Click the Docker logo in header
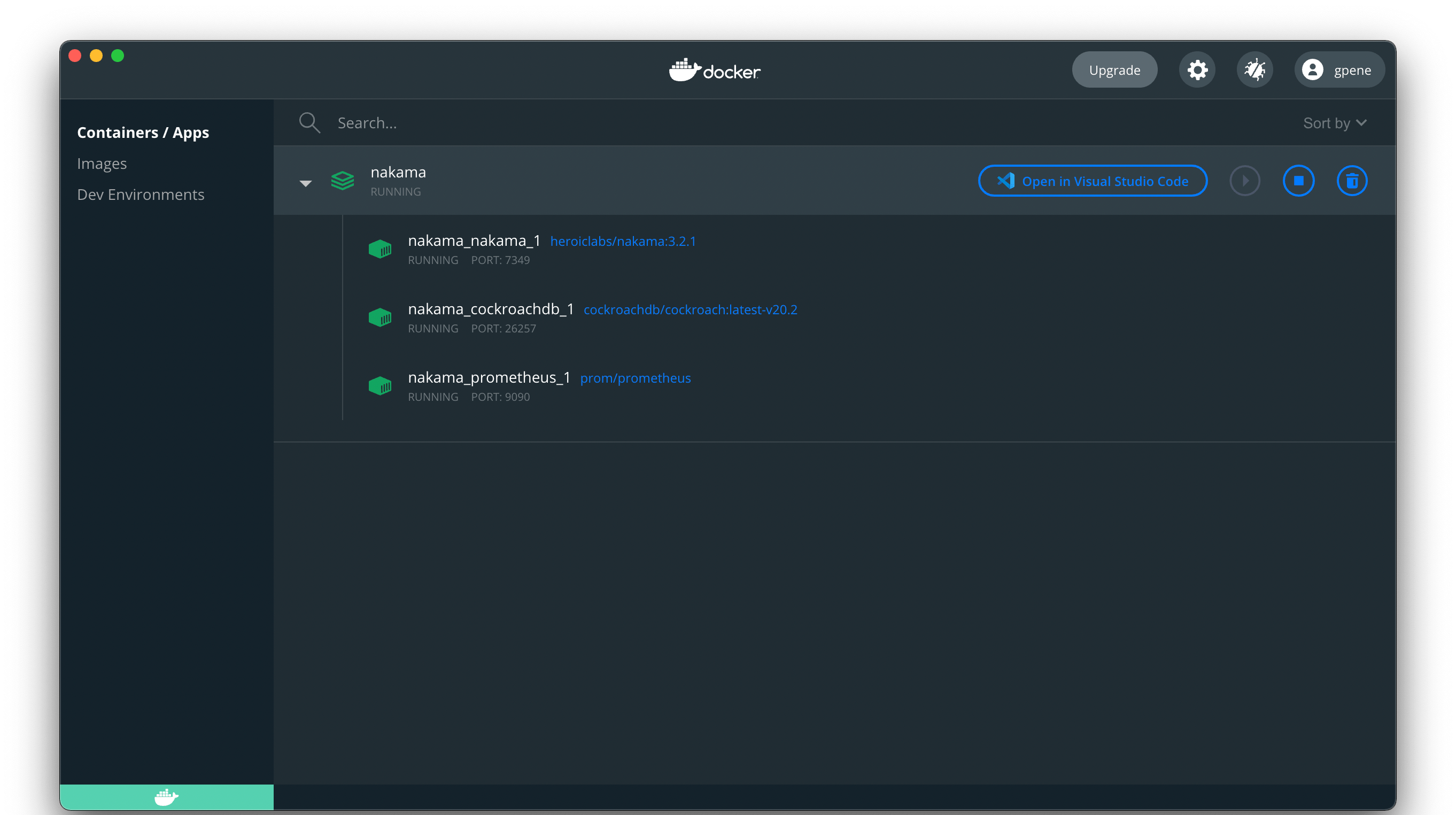1456x815 pixels. coord(715,70)
